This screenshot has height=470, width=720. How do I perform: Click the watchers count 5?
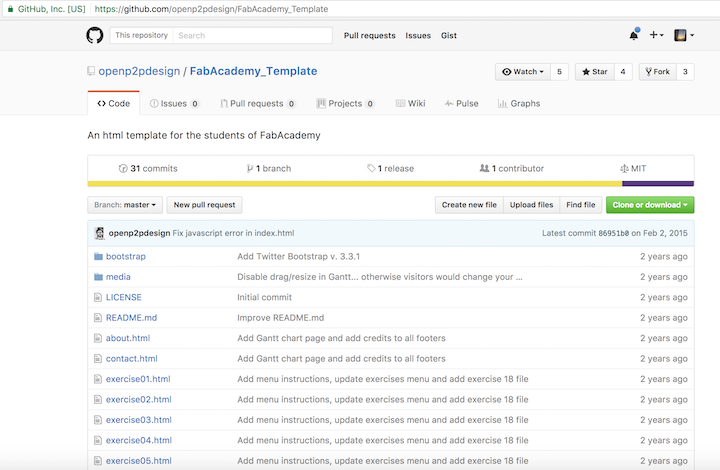coord(559,72)
